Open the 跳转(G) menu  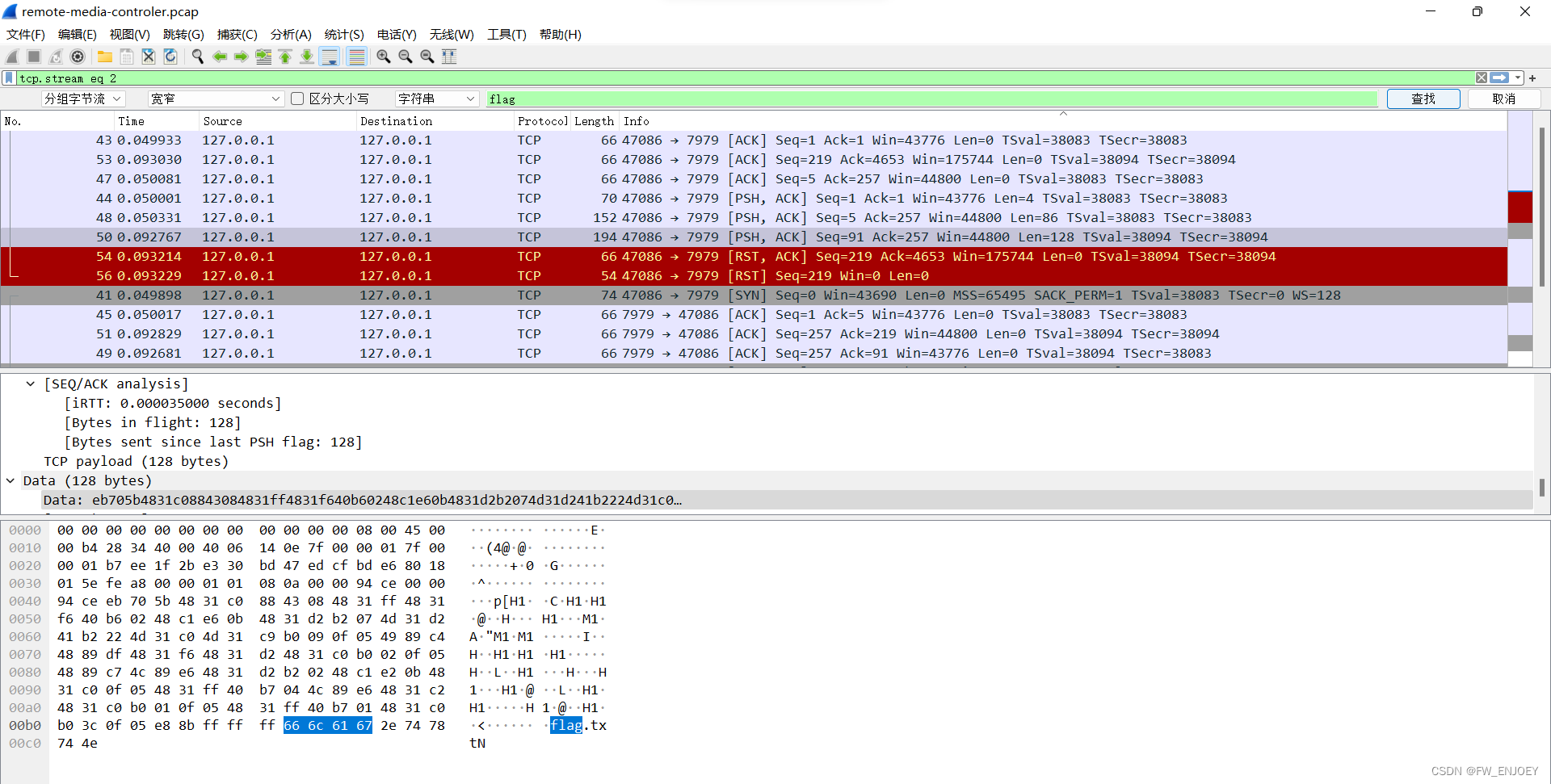pos(183,35)
